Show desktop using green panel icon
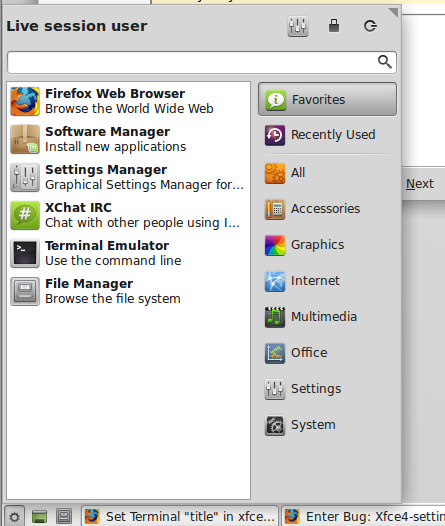The image size is (445, 526). (x=39, y=517)
